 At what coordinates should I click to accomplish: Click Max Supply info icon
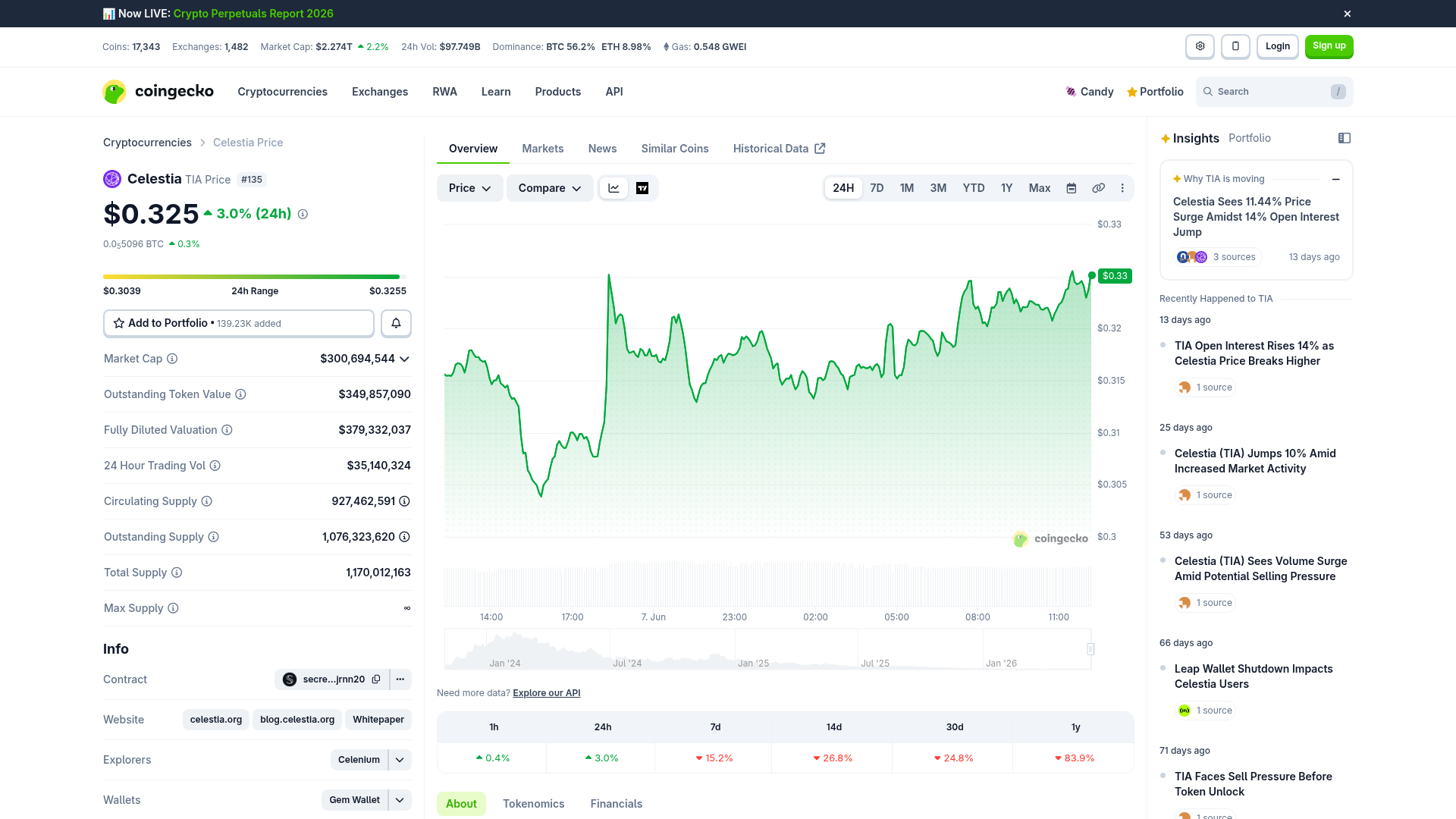(x=173, y=608)
